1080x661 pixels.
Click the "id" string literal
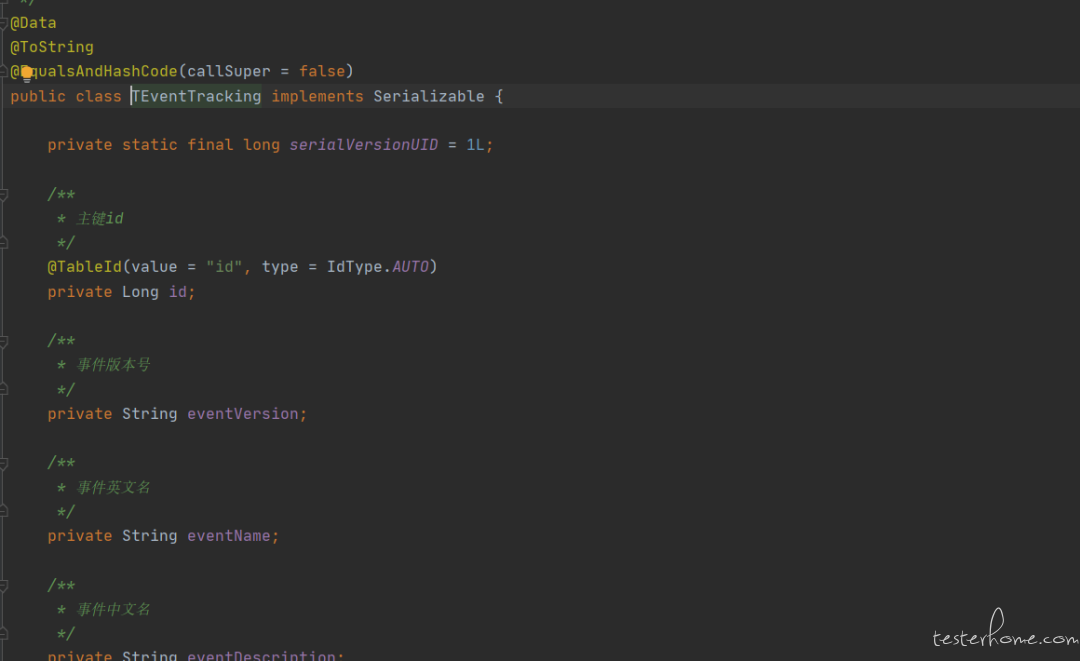pos(224,266)
